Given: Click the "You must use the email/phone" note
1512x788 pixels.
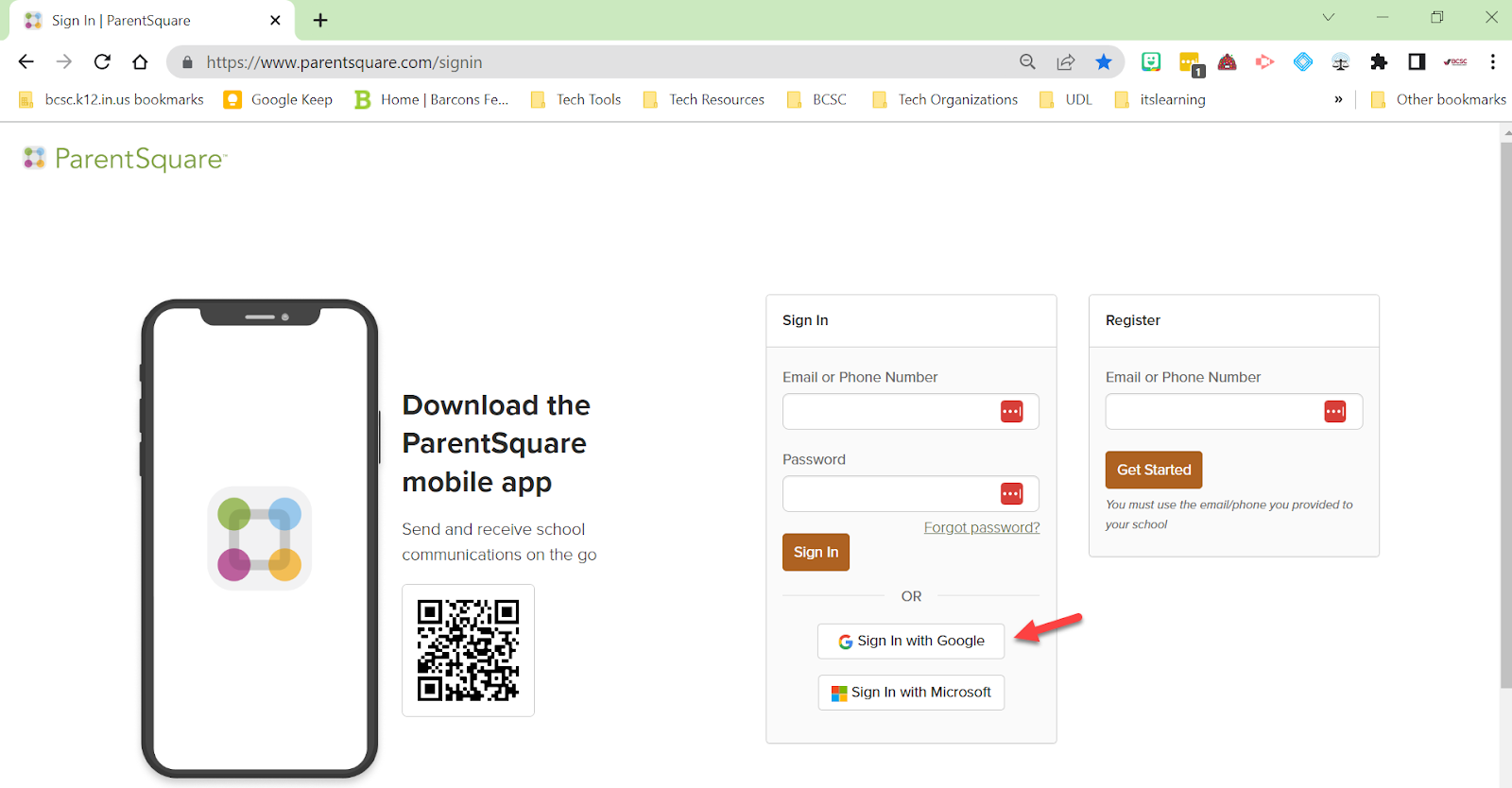Looking at the screenshot, I should coord(1228,514).
